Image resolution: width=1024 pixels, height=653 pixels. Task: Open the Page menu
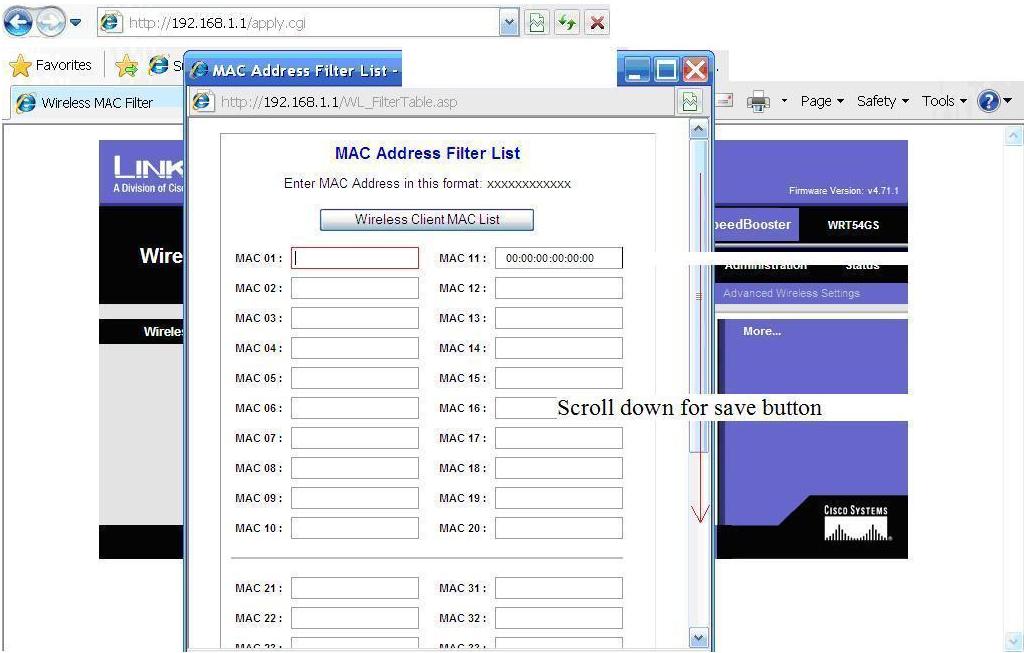pyautogui.click(x=822, y=101)
